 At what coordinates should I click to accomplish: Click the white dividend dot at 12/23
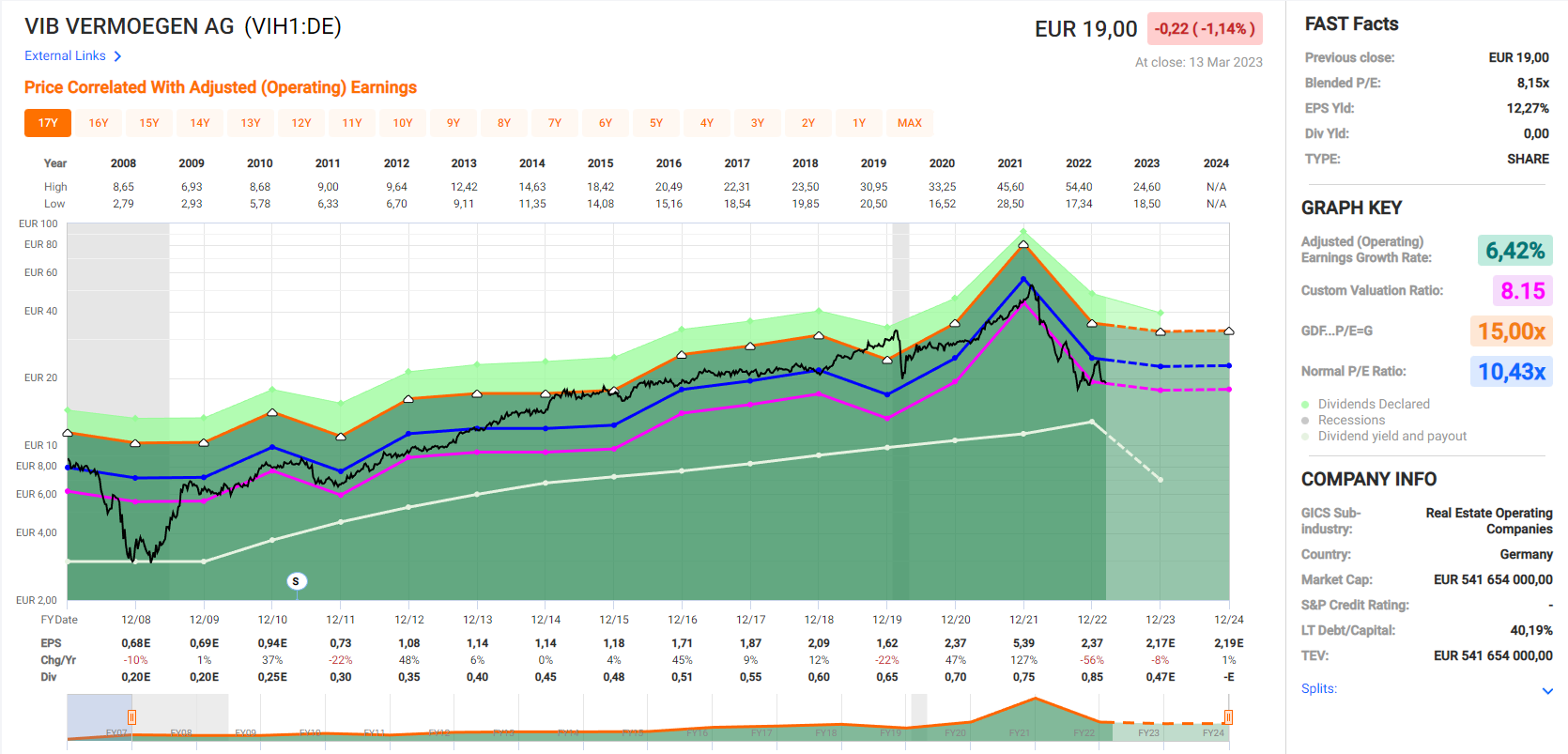point(1161,480)
